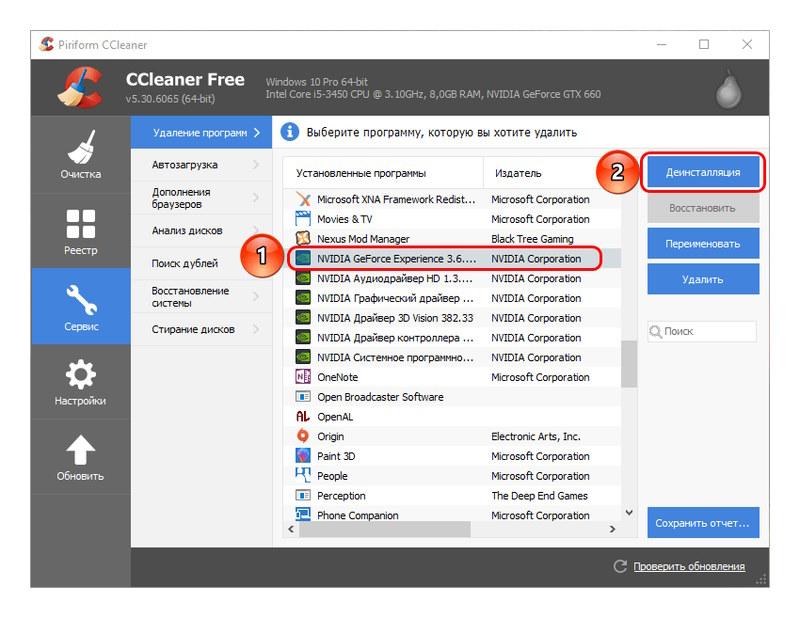Viewport: 800px width, 618px height.
Task: Select the Origin program row text
Action: pos(331,436)
